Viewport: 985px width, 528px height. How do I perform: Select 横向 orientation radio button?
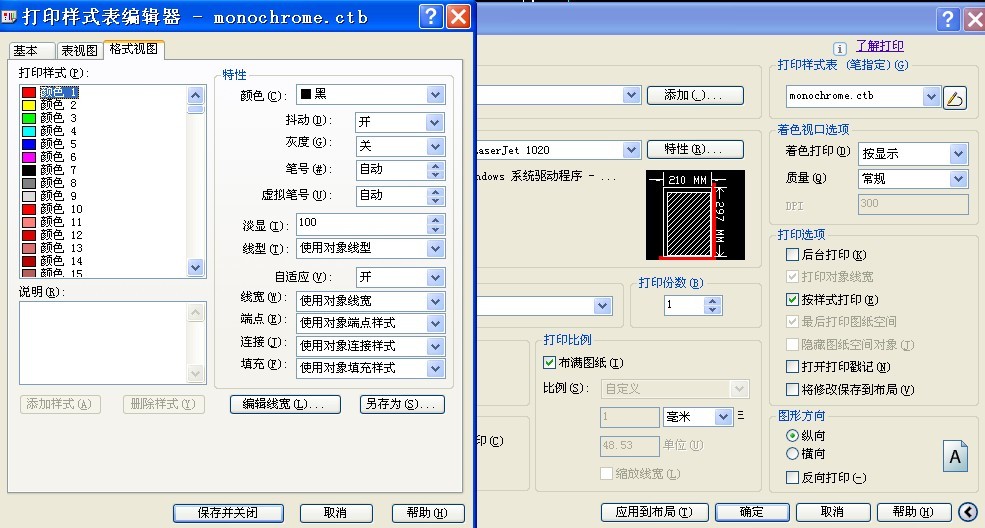792,453
